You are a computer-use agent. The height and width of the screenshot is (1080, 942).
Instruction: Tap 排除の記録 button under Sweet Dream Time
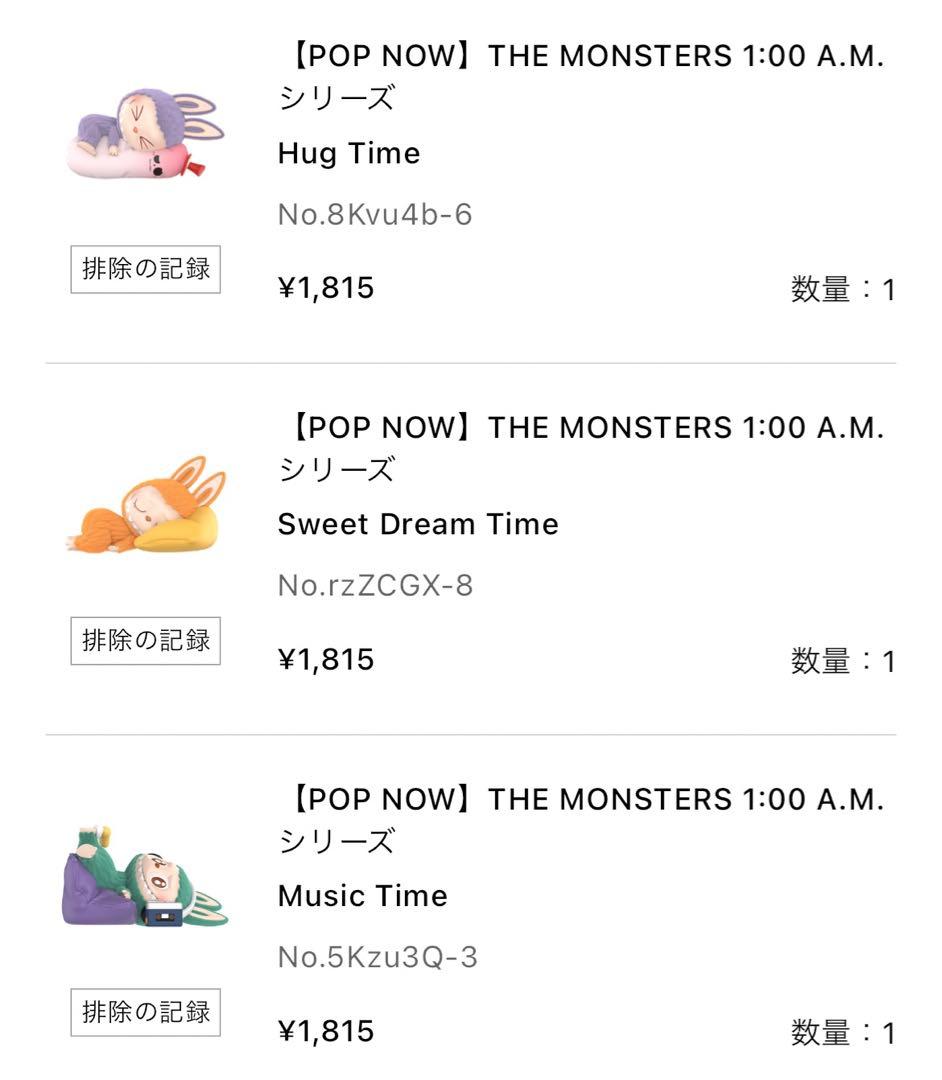click(x=146, y=641)
